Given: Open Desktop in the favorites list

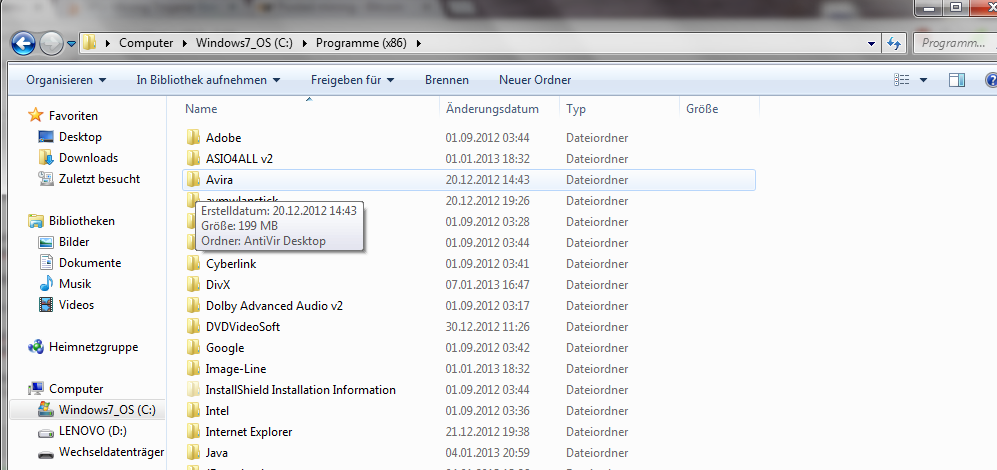Looking at the screenshot, I should point(80,137).
